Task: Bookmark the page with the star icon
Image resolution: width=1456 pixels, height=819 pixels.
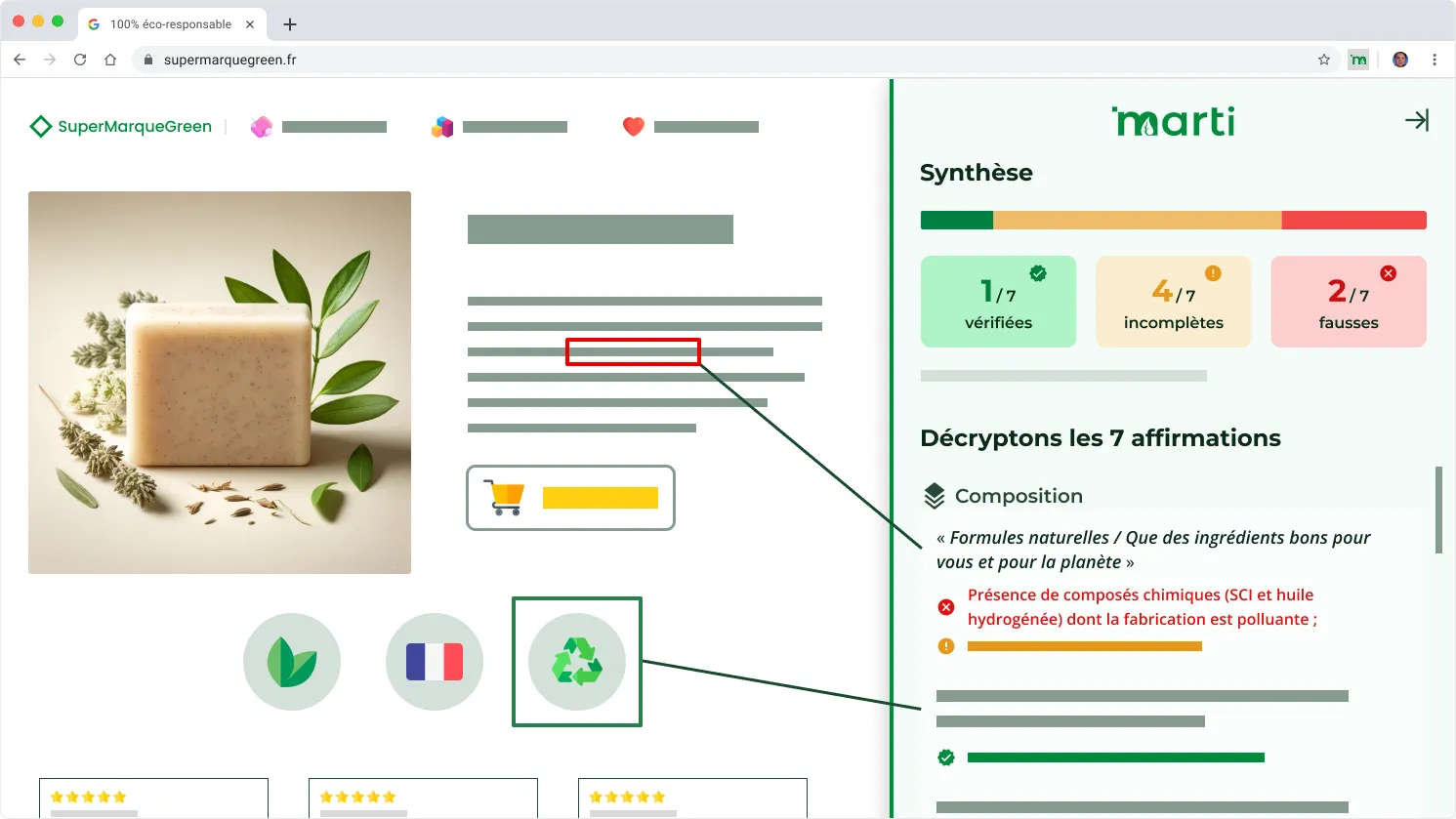Action: pyautogui.click(x=1323, y=60)
